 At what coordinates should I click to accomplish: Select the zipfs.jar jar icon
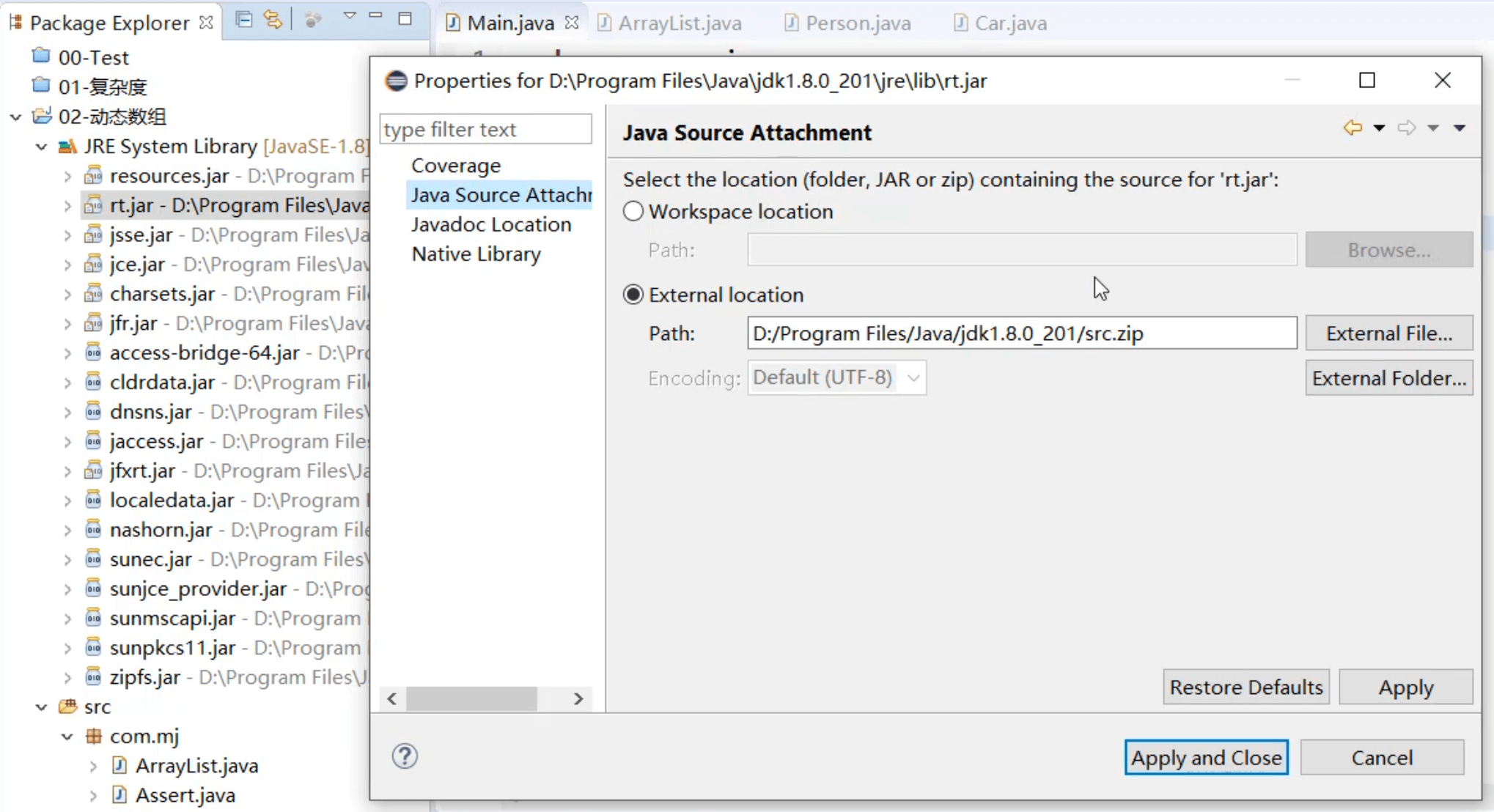point(93,676)
